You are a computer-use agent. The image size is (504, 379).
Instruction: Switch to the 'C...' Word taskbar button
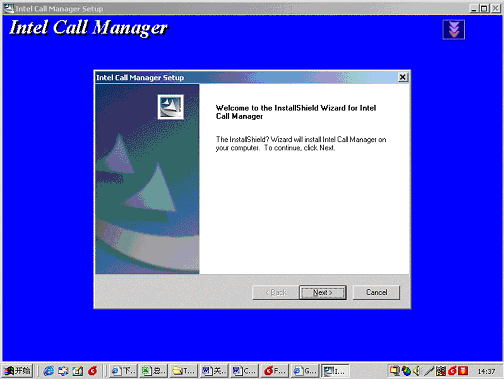[244, 371]
